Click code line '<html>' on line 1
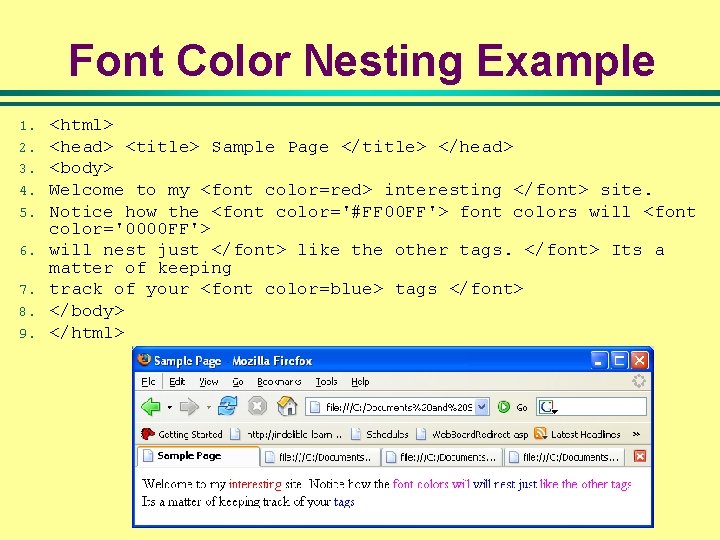The height and width of the screenshot is (540, 720). (x=81, y=125)
